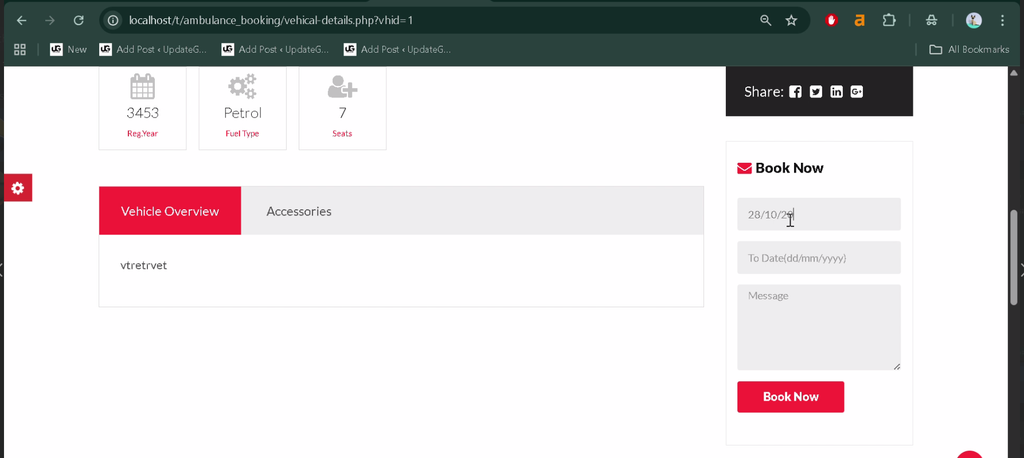Open the orange 'a' extension icon

859,20
